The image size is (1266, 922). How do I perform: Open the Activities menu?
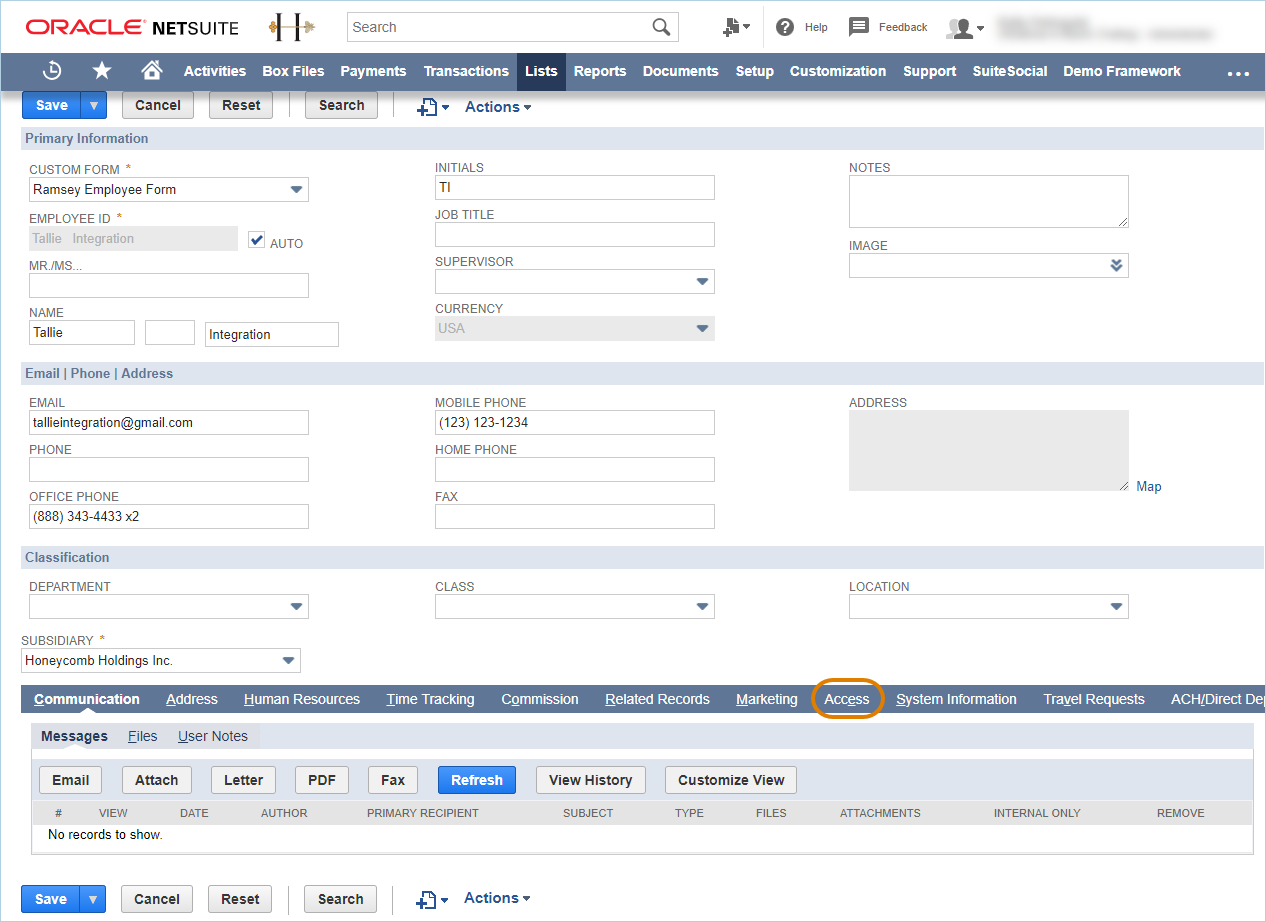215,71
